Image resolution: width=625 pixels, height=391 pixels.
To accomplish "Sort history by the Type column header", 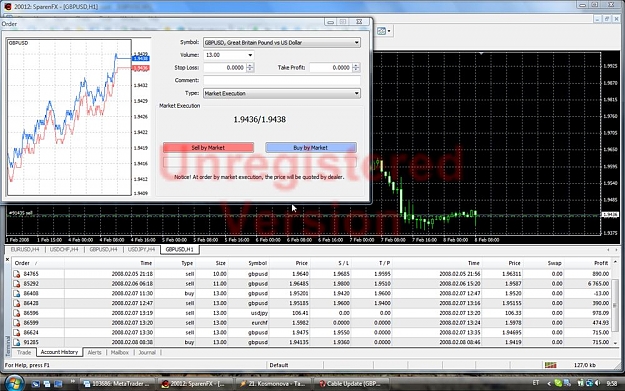I will tap(187, 263).
